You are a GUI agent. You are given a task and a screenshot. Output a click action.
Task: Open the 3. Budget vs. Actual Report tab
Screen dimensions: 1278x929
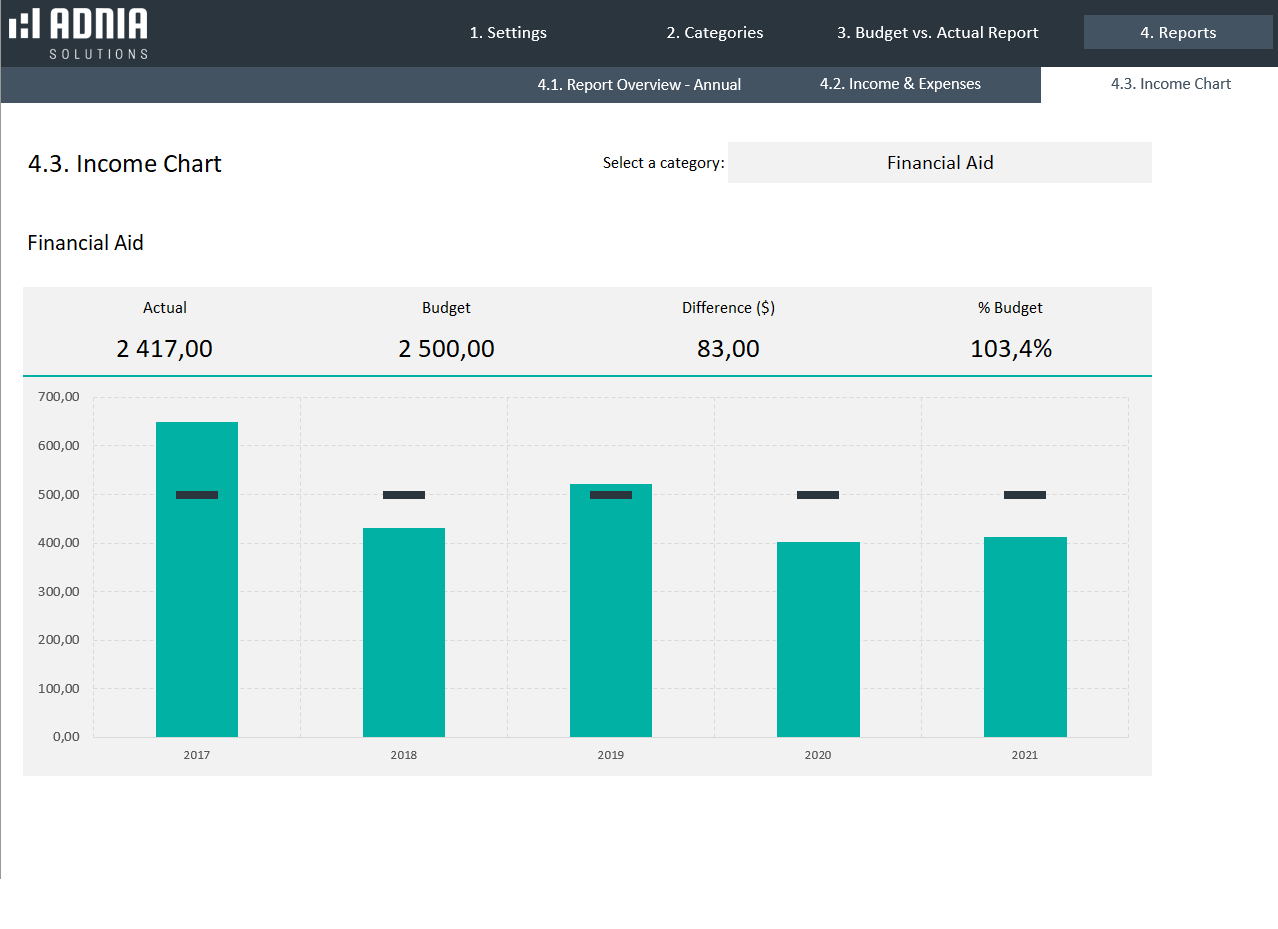937,33
